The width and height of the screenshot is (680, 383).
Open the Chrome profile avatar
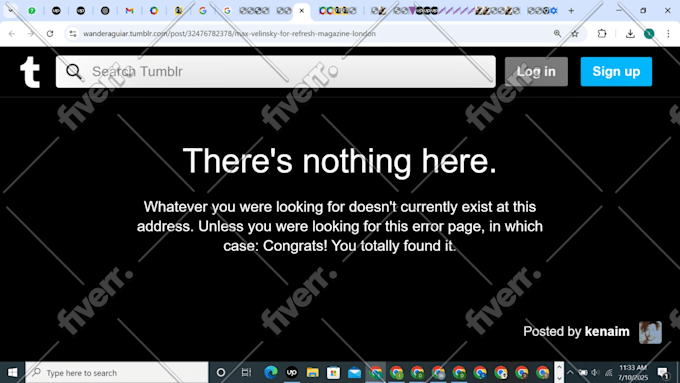pyautogui.click(x=649, y=33)
